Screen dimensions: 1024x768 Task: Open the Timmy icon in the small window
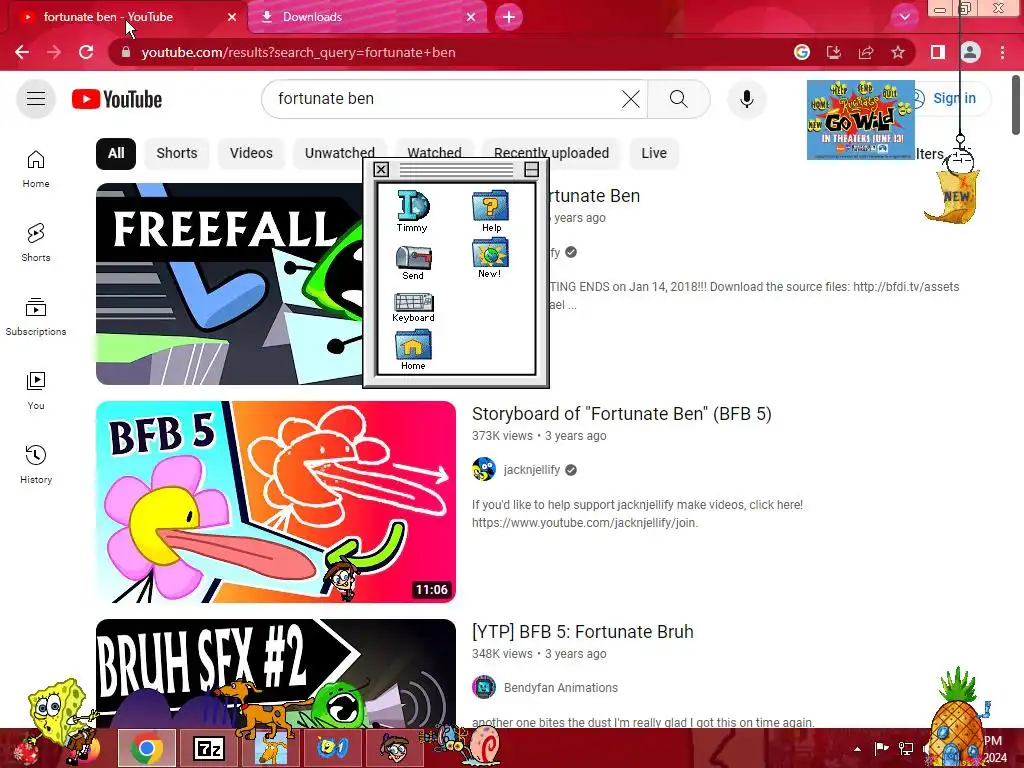coord(412,211)
